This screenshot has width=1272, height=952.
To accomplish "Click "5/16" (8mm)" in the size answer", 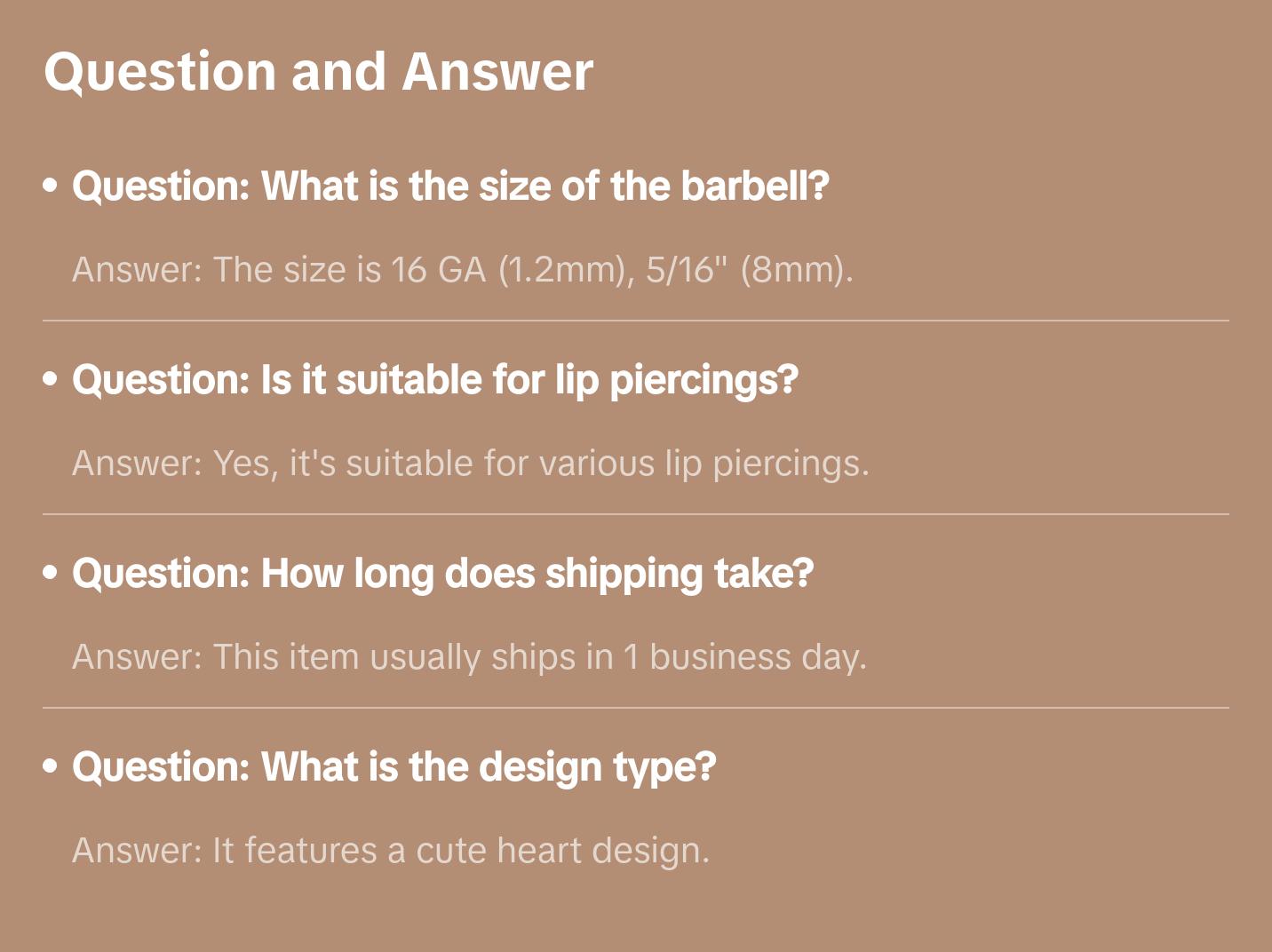I will click(x=749, y=269).
